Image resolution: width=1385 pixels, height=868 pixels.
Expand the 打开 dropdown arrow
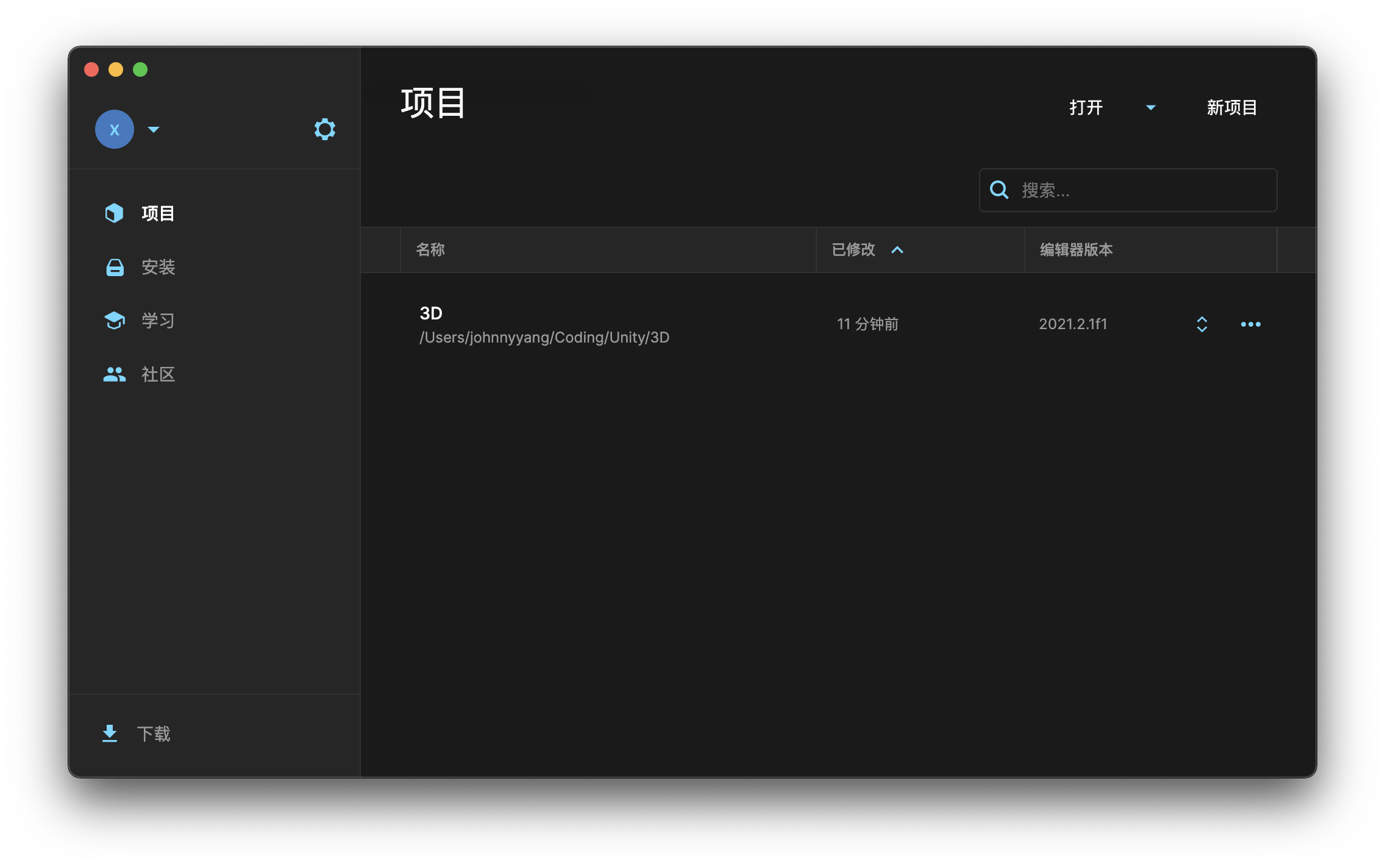1150,108
